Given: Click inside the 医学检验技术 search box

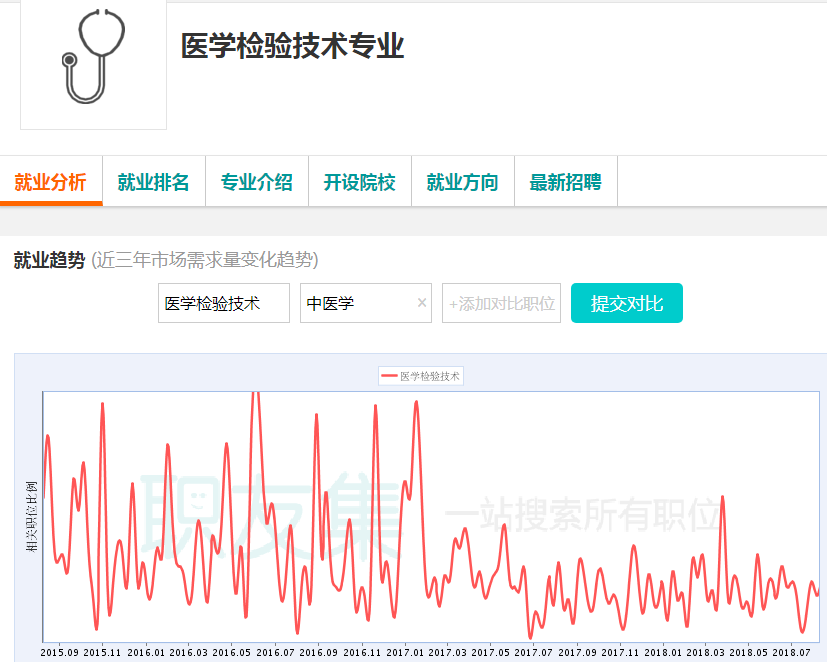Looking at the screenshot, I should pyautogui.click(x=223, y=303).
